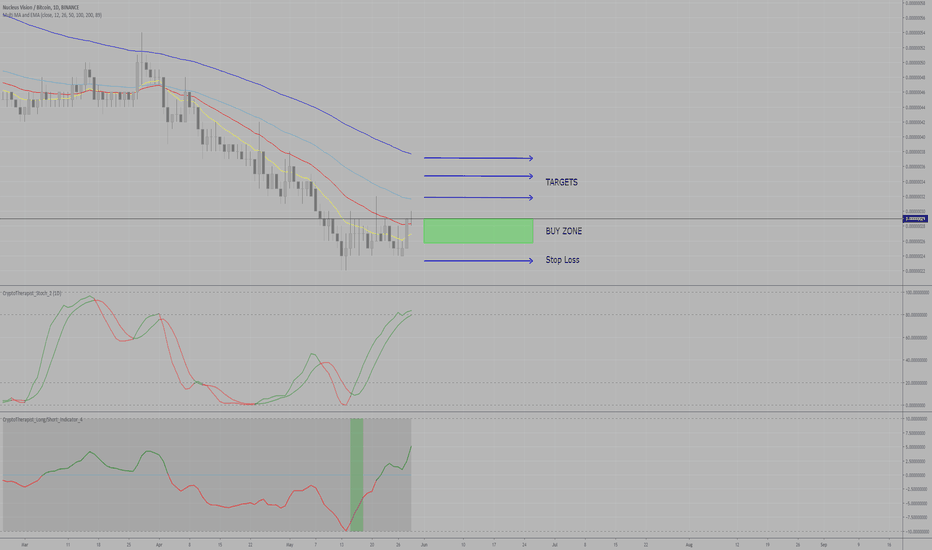Click the 80.00000000 Stoch scale label

[x=917, y=315]
